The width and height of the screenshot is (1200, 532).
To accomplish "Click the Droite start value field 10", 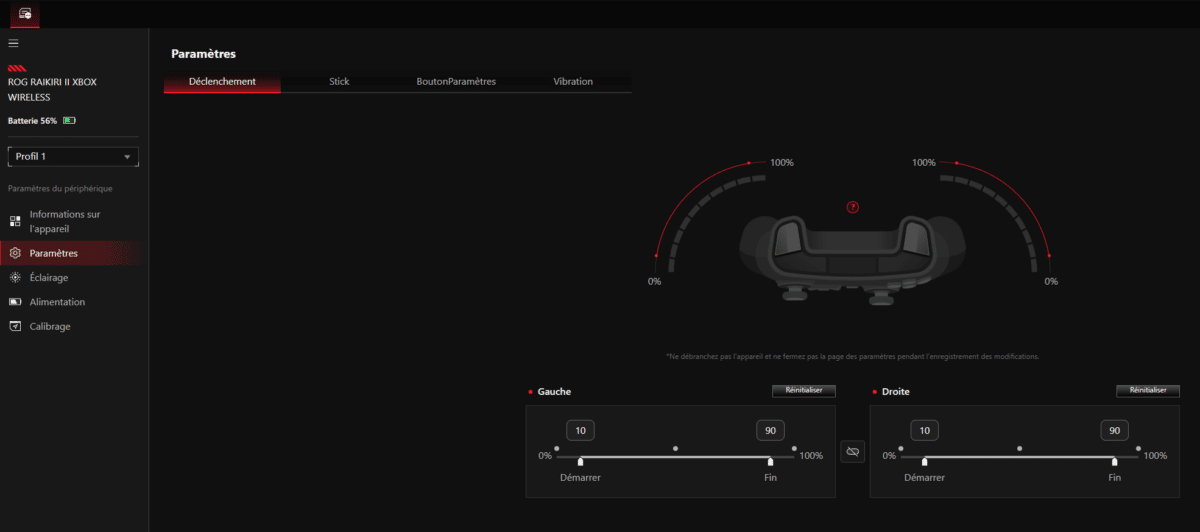I will click(x=925, y=431).
